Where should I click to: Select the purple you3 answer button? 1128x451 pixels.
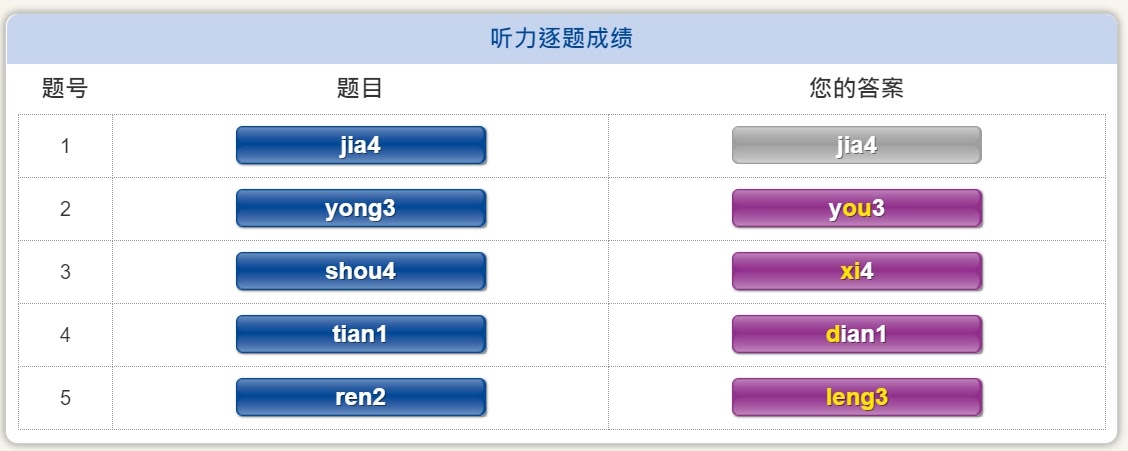point(857,209)
